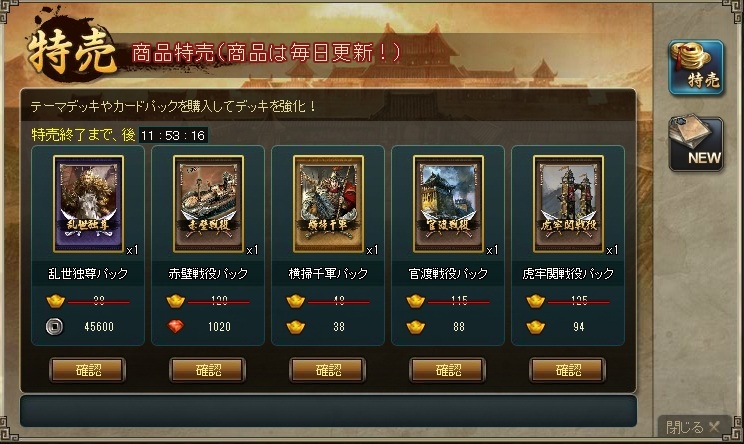
Task: Click the silver coin icon beside 45600
Action: tap(55, 326)
